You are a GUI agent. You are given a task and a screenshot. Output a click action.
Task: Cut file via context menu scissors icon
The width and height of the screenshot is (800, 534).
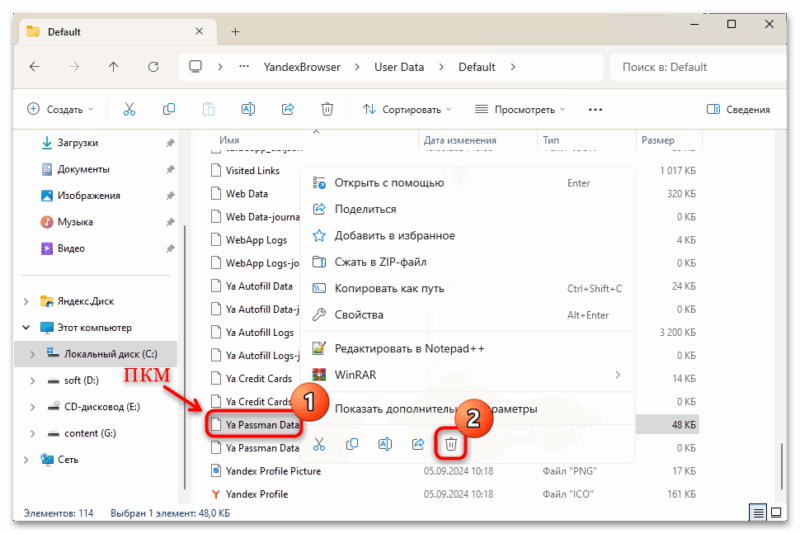click(319, 444)
